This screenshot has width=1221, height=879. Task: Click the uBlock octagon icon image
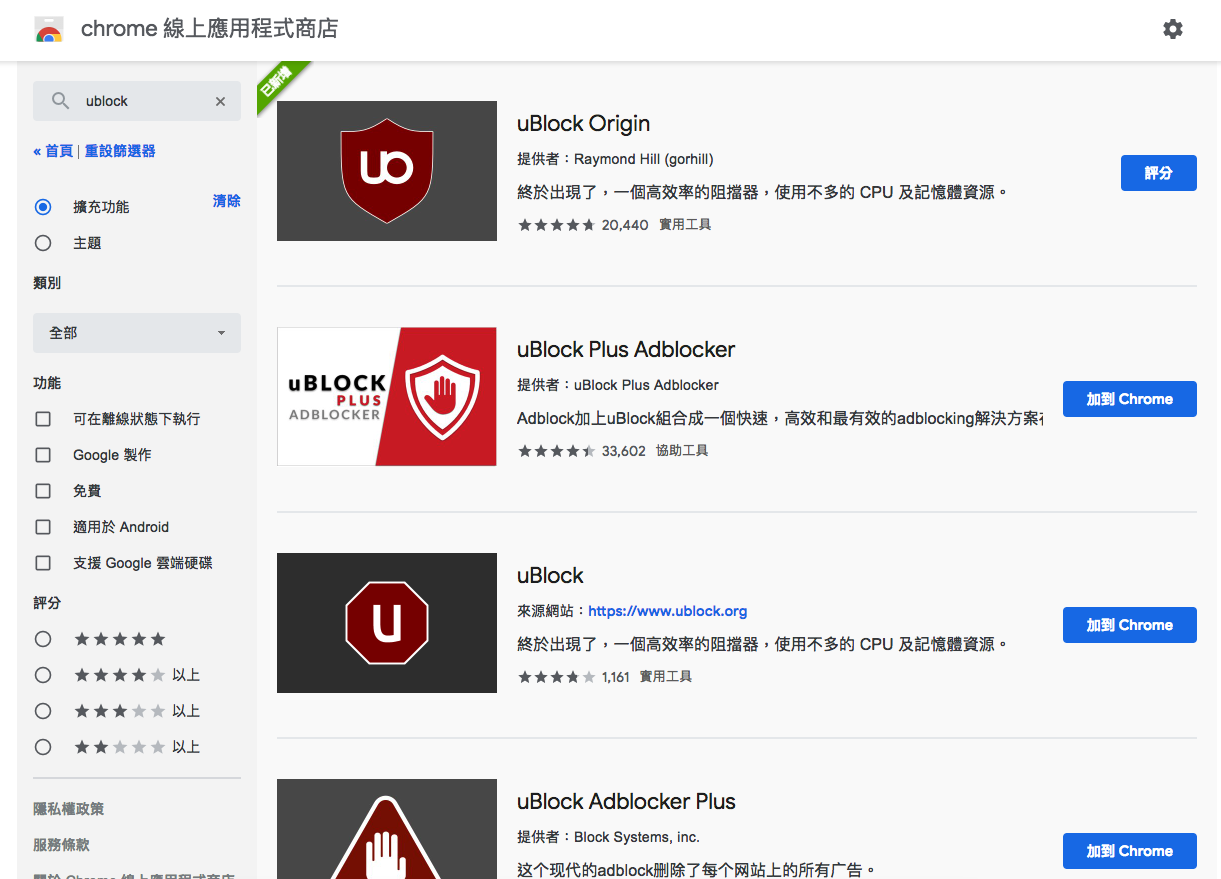pos(386,623)
